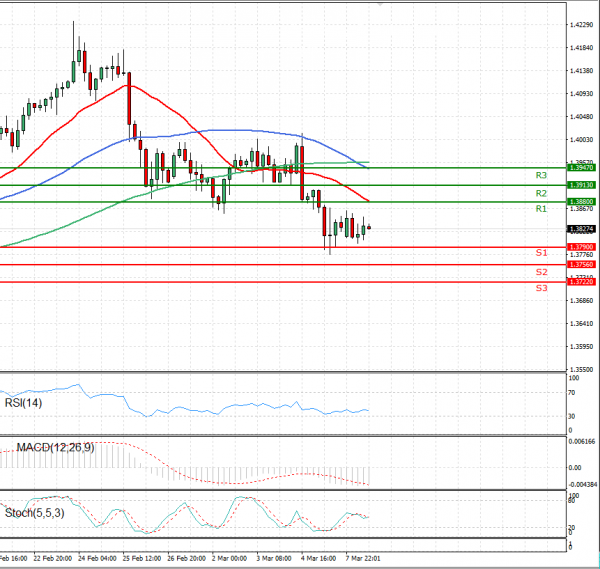Click the green 1.39470 price tag

click(581, 168)
